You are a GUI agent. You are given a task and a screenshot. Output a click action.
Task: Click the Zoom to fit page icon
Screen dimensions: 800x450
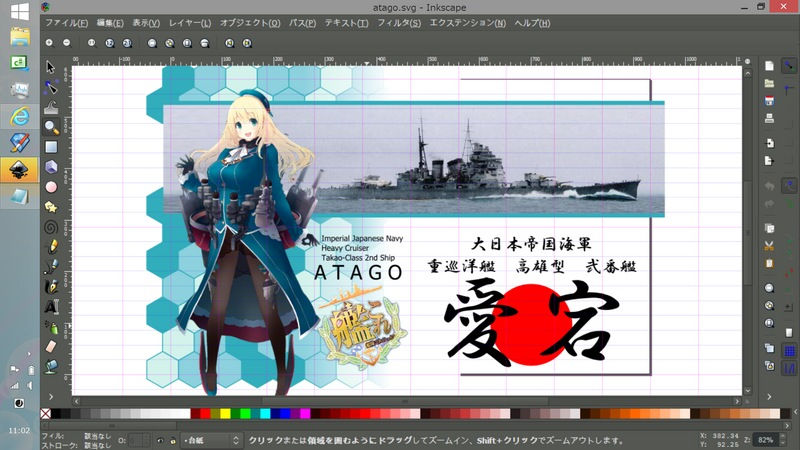coord(187,43)
